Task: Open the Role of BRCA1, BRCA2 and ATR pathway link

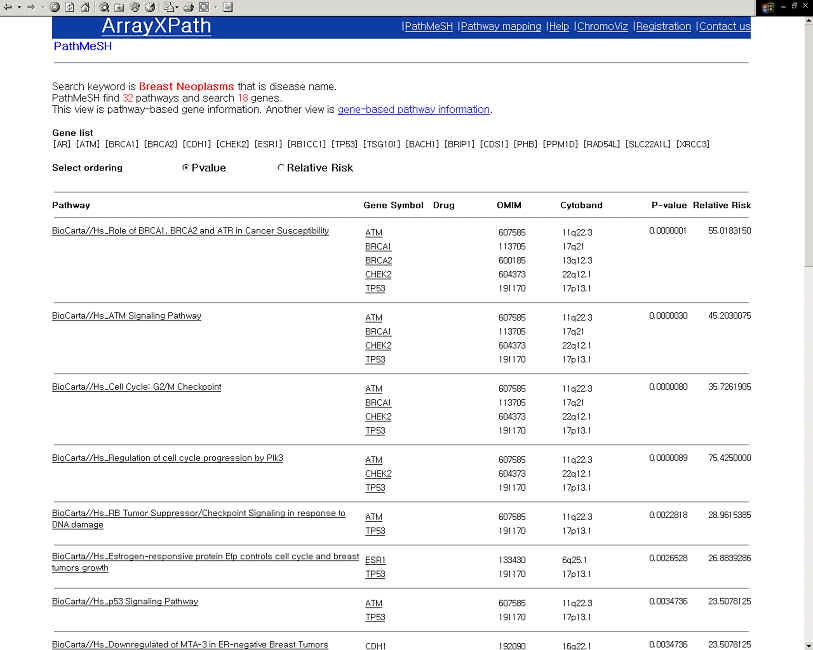Action: pos(190,231)
